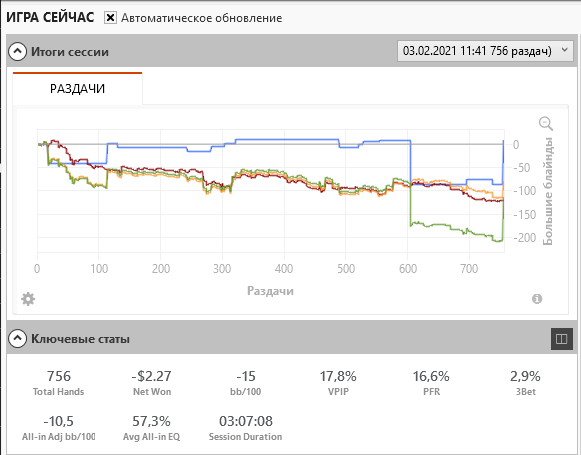Toggle the columns layout icon in Ключевые статы
This screenshot has height=455, width=581.
(561, 339)
